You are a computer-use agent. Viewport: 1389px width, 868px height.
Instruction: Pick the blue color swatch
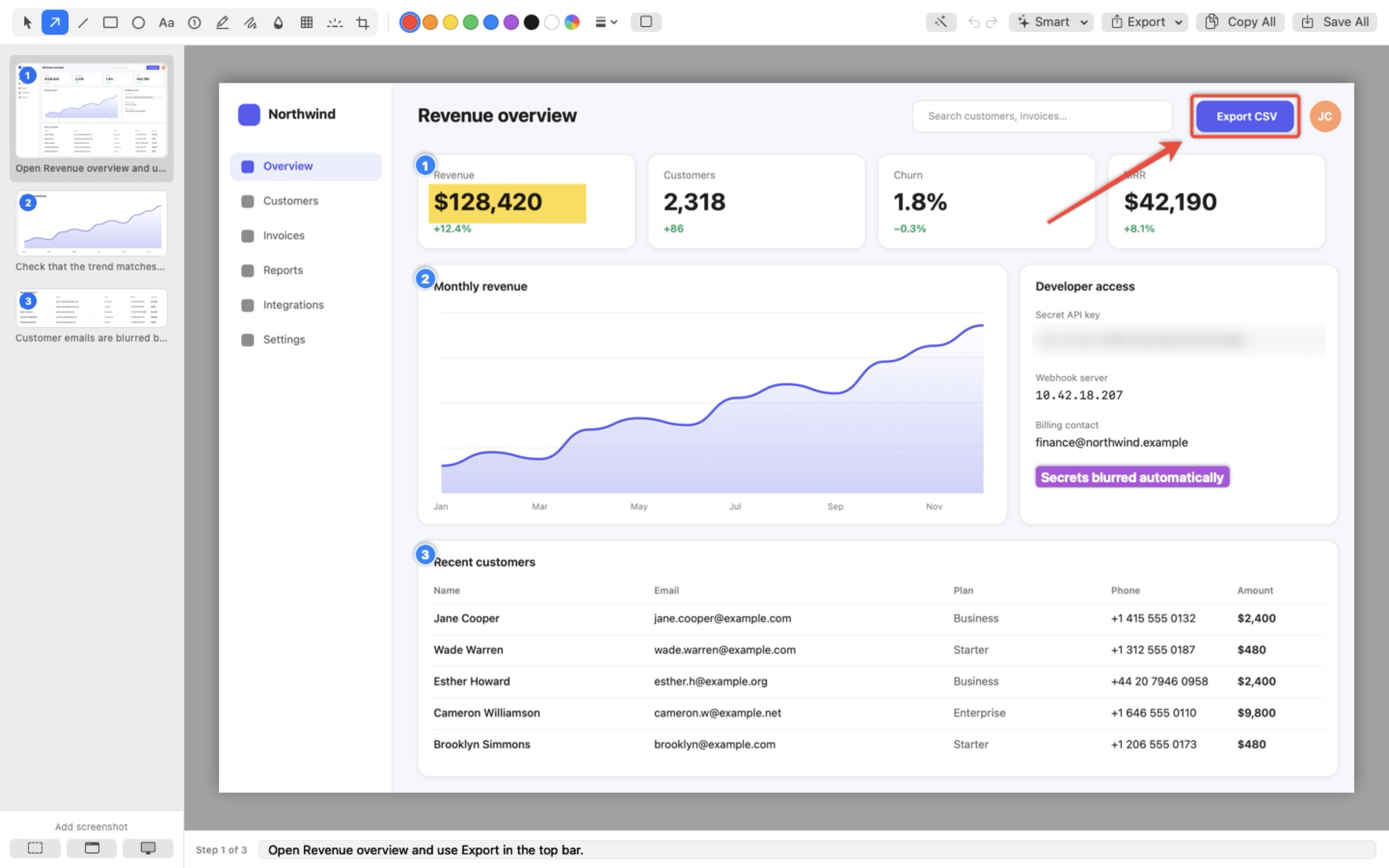(491, 22)
